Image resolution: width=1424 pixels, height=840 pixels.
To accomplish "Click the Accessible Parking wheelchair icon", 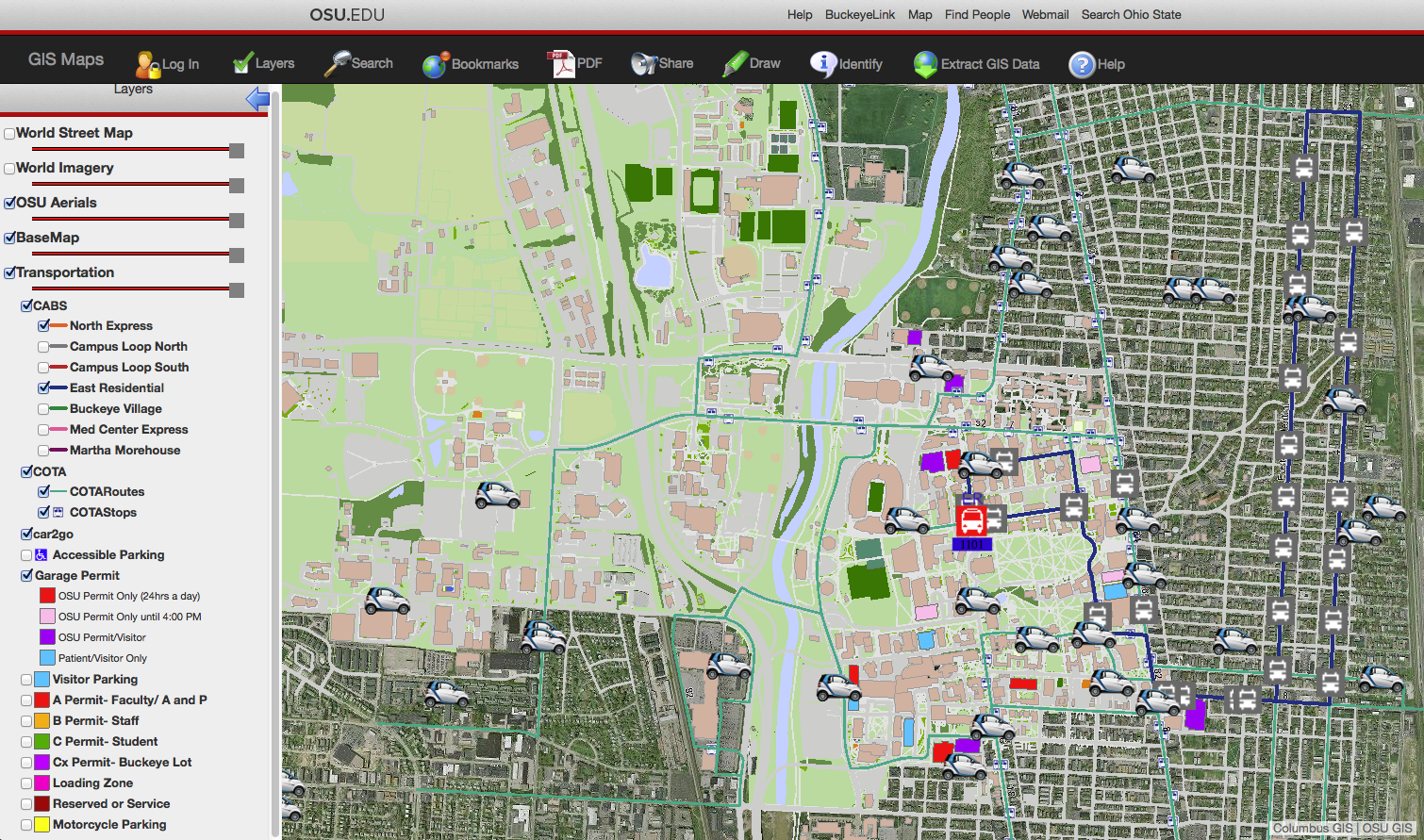I will coord(41,555).
